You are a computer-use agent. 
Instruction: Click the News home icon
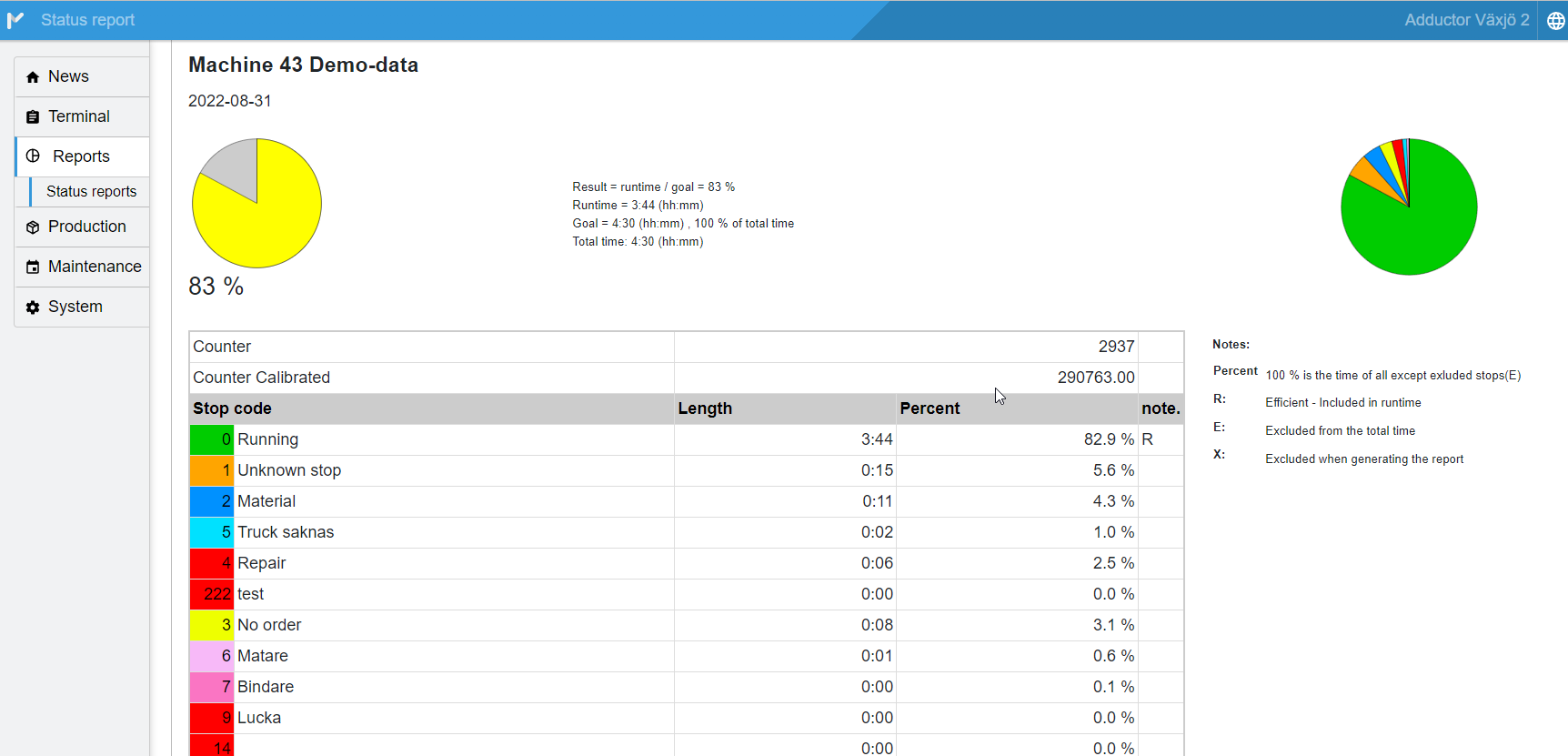pos(33,77)
